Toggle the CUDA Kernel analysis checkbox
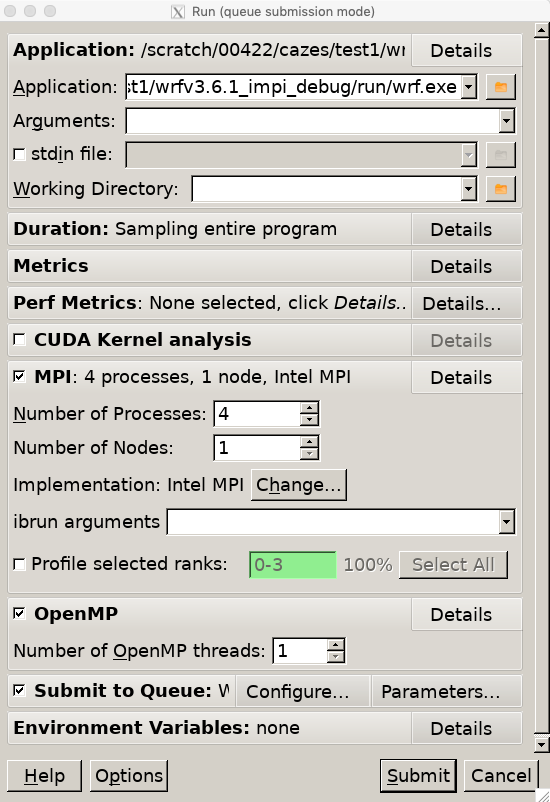550x802 pixels. pos(19,340)
